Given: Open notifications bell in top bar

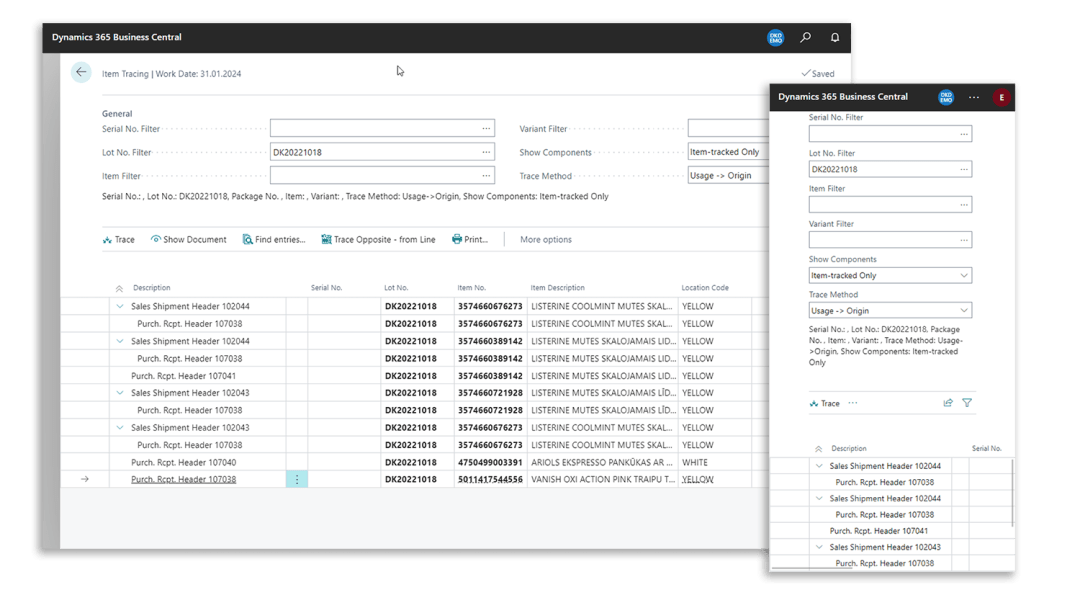Looking at the screenshot, I should click(x=835, y=38).
